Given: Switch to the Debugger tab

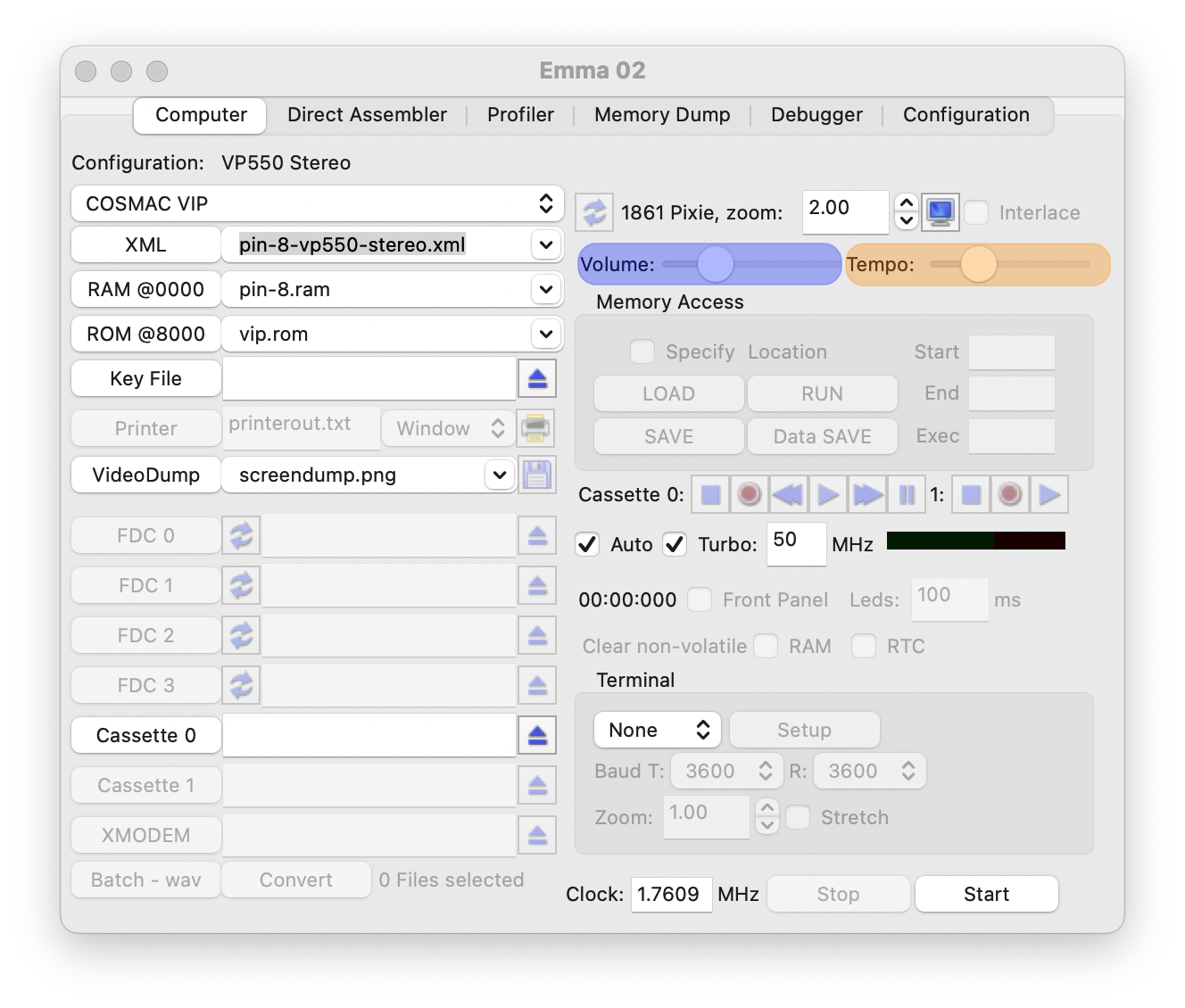Looking at the screenshot, I should pos(816,115).
